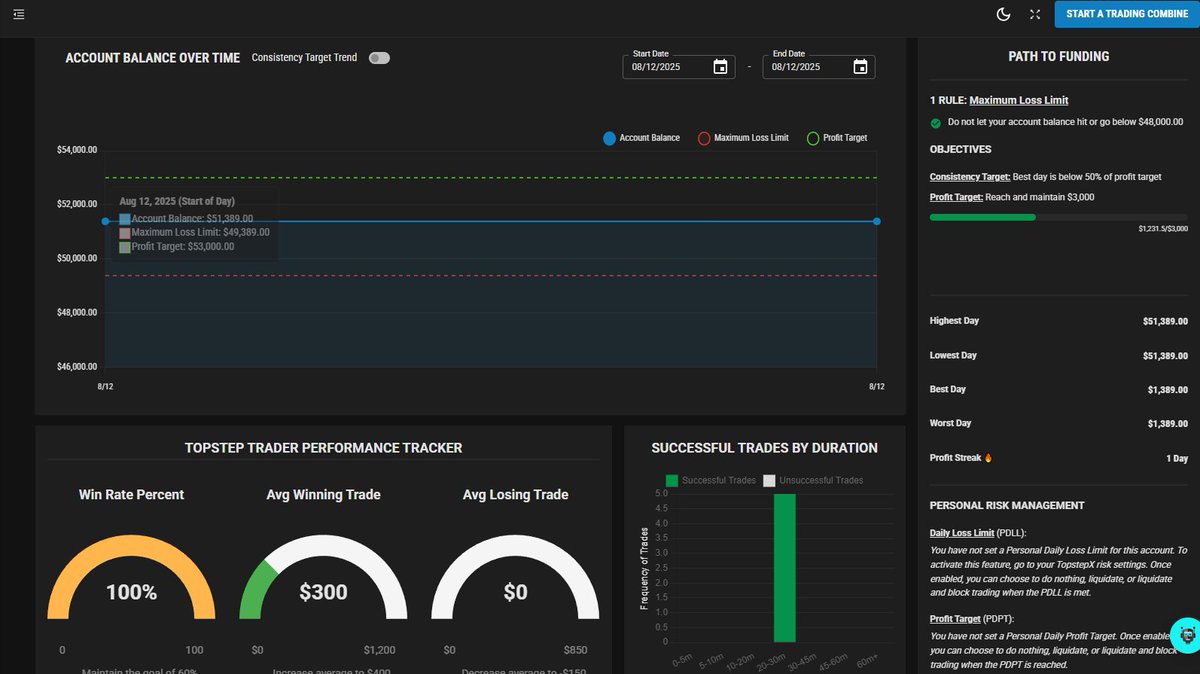Switch to dark mode moon icon

pyautogui.click(x=1004, y=14)
